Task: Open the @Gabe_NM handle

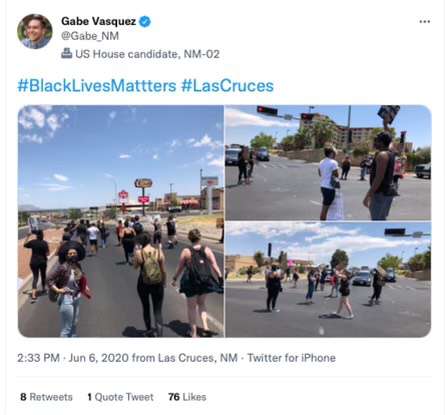Action: click(x=90, y=36)
